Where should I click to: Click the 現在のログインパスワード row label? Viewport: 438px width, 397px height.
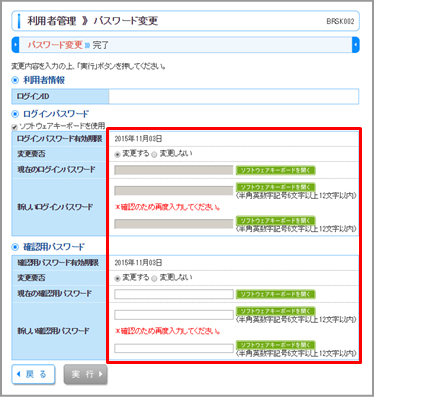(56, 170)
